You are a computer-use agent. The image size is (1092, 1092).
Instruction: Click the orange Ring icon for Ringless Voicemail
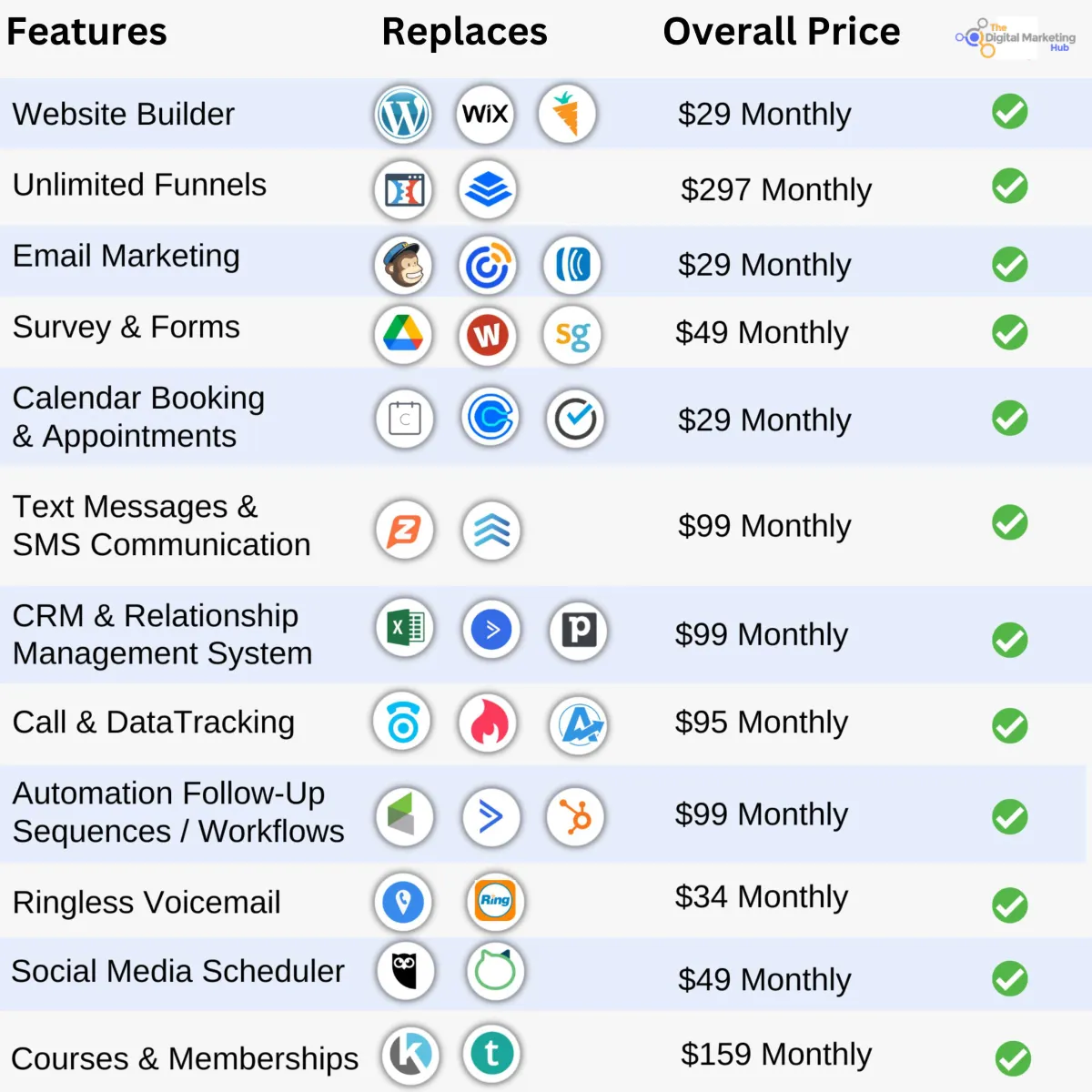[x=495, y=901]
